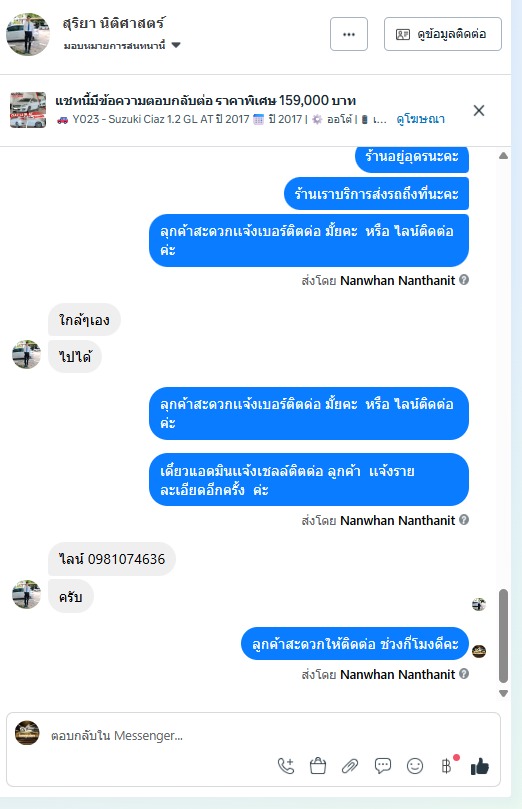
Task: Start a call with the phone icon
Action: coord(286,766)
